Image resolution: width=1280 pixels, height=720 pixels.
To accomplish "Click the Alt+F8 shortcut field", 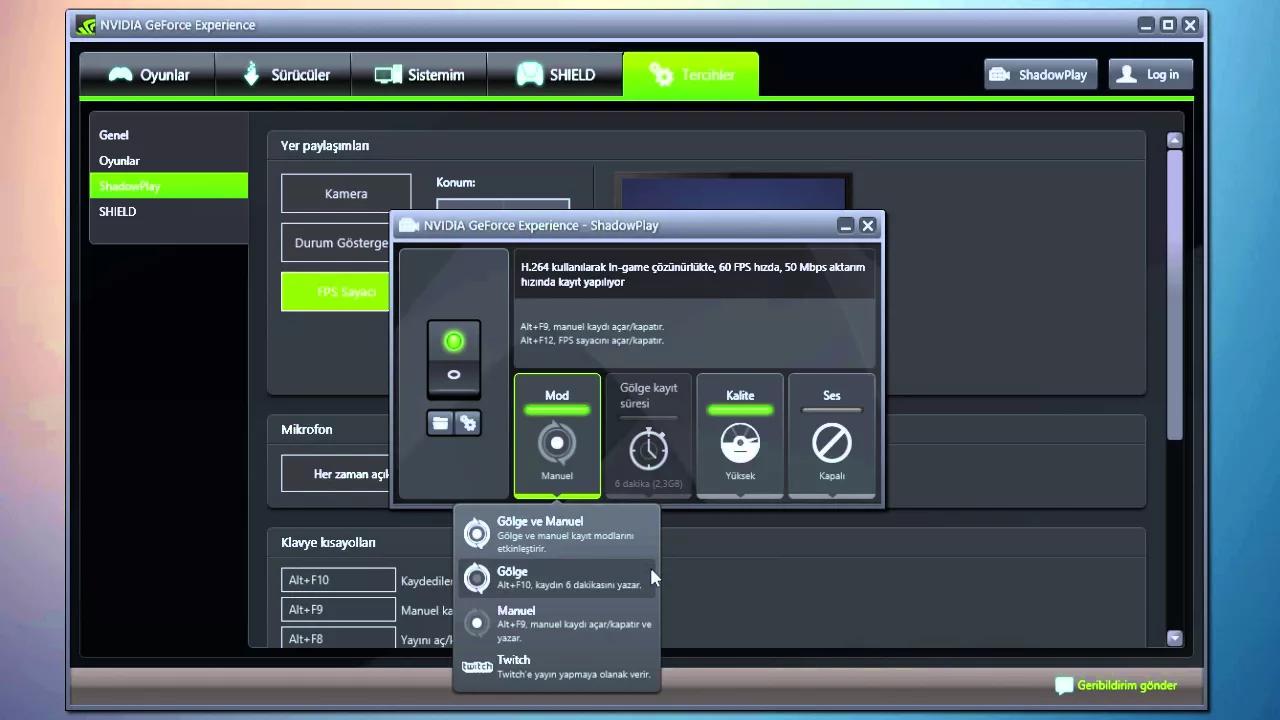I will click(338, 637).
